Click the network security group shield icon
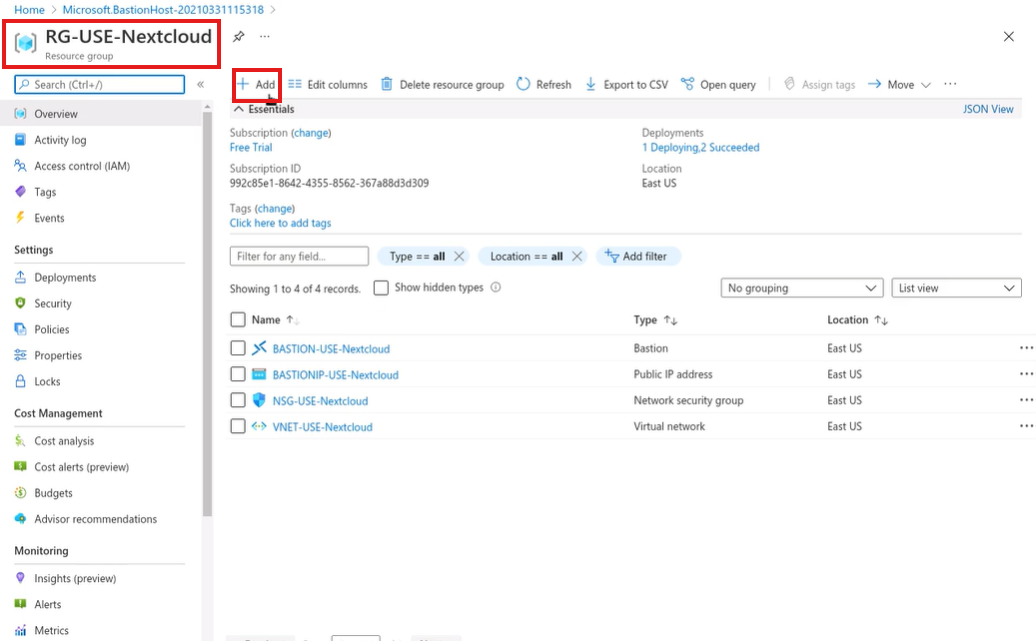This screenshot has height=641, width=1036. [x=259, y=400]
